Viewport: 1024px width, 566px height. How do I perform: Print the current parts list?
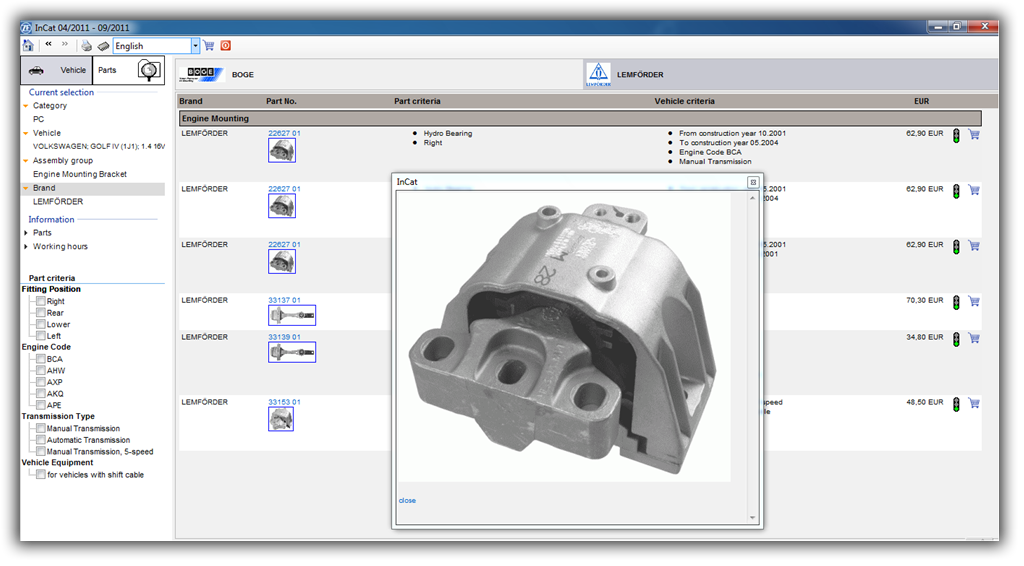click(x=86, y=46)
